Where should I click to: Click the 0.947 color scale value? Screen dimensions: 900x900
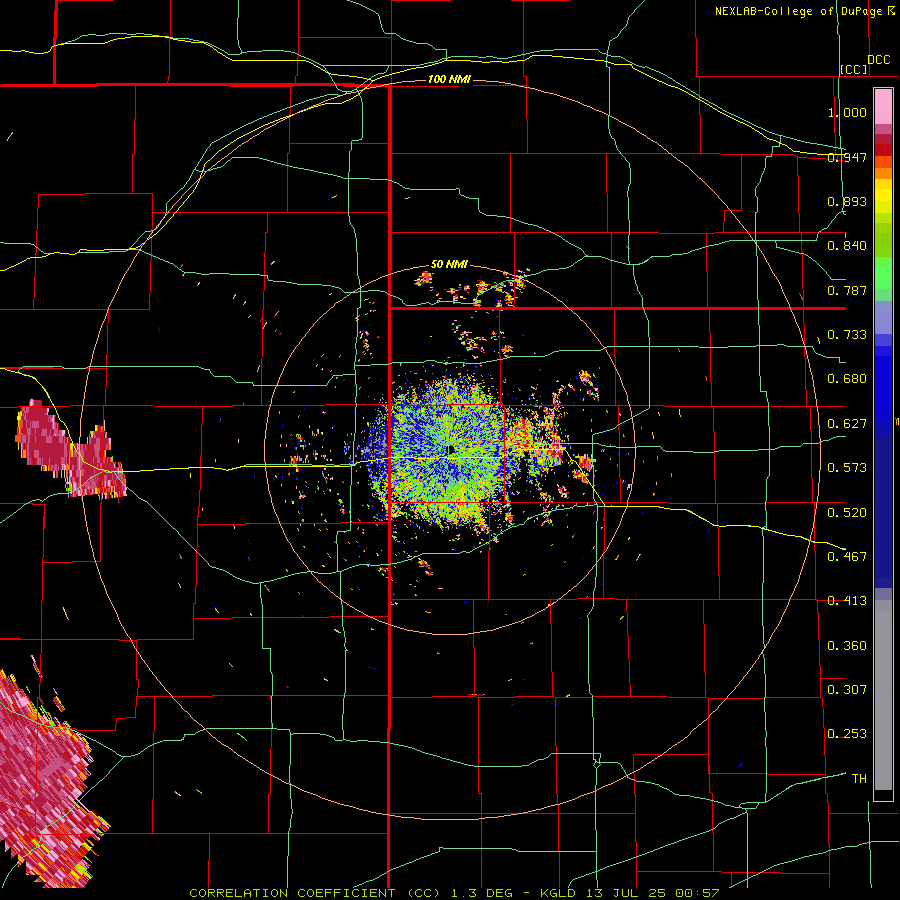pos(847,157)
